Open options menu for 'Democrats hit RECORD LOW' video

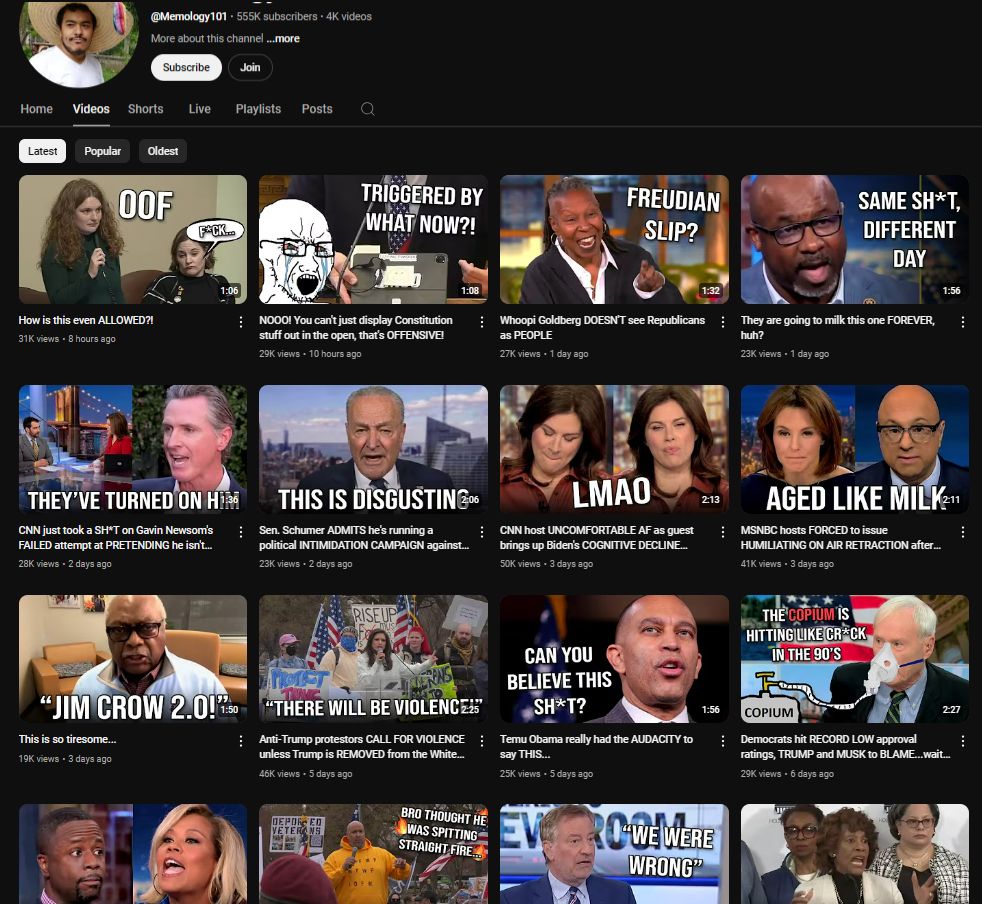click(x=963, y=741)
